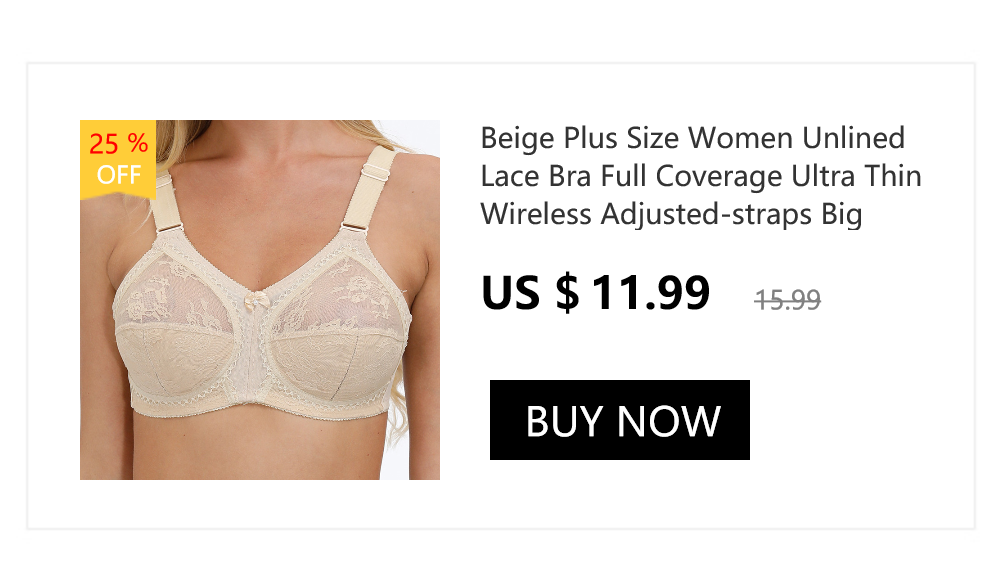Image resolution: width=1000 pixels, height=580 pixels.
Task: Click the 11.99 price digits
Action: (651, 293)
